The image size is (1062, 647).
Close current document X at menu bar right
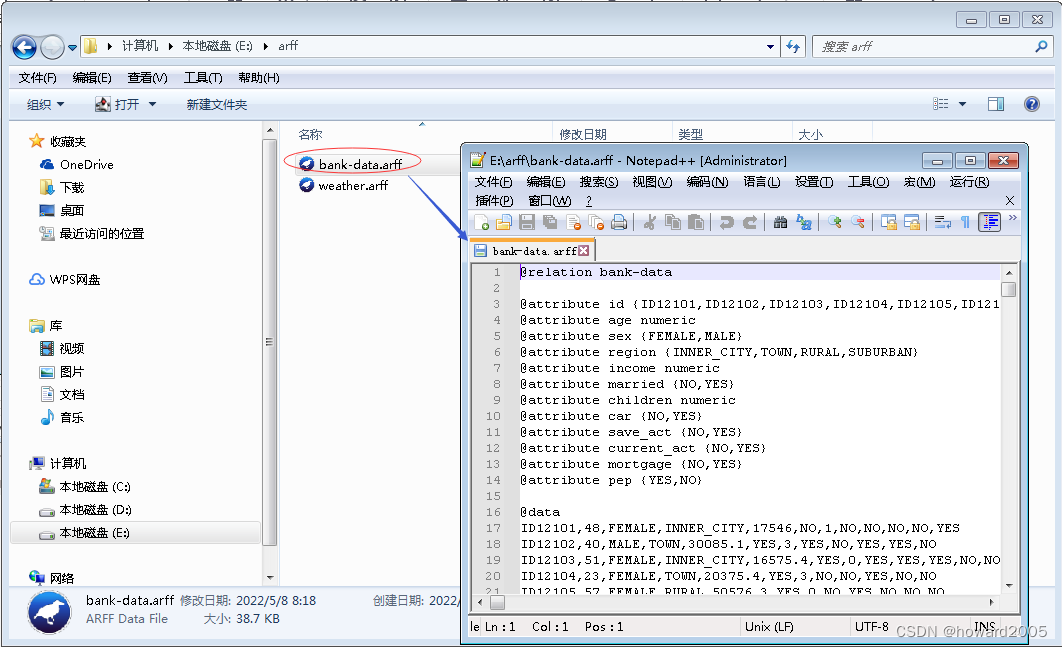coord(1010,201)
